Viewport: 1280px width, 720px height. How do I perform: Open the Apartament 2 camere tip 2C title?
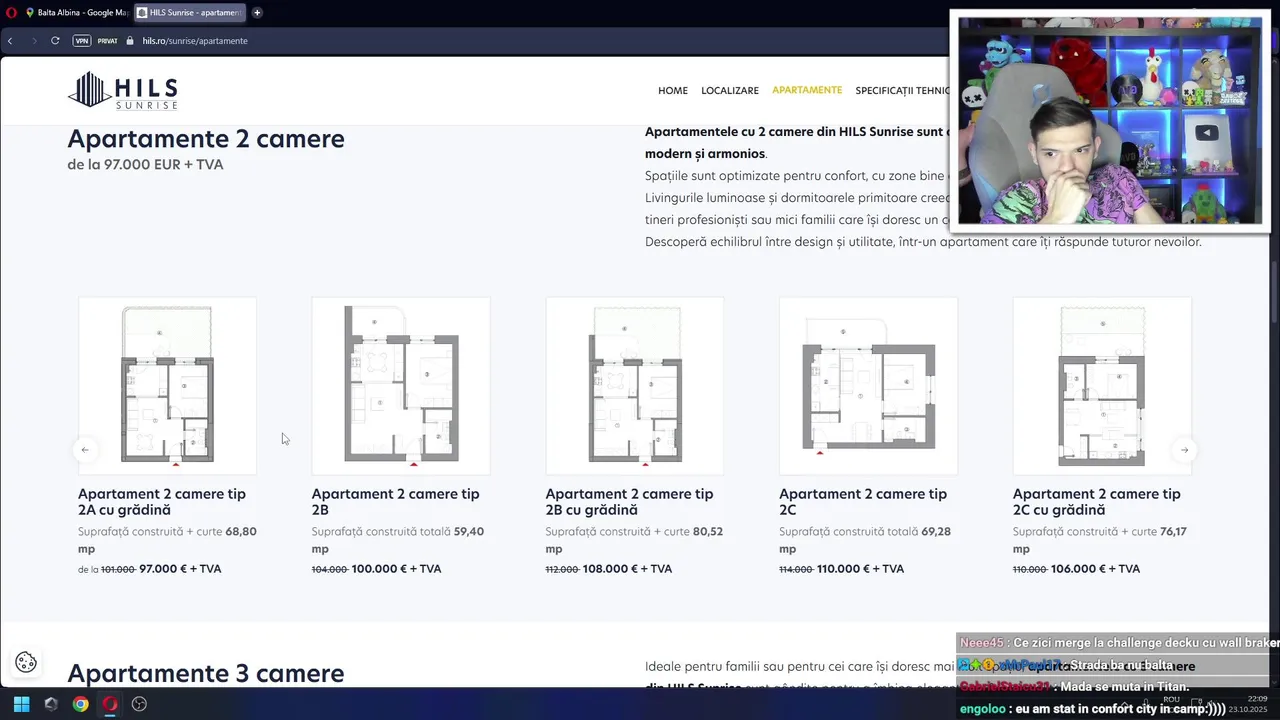863,502
